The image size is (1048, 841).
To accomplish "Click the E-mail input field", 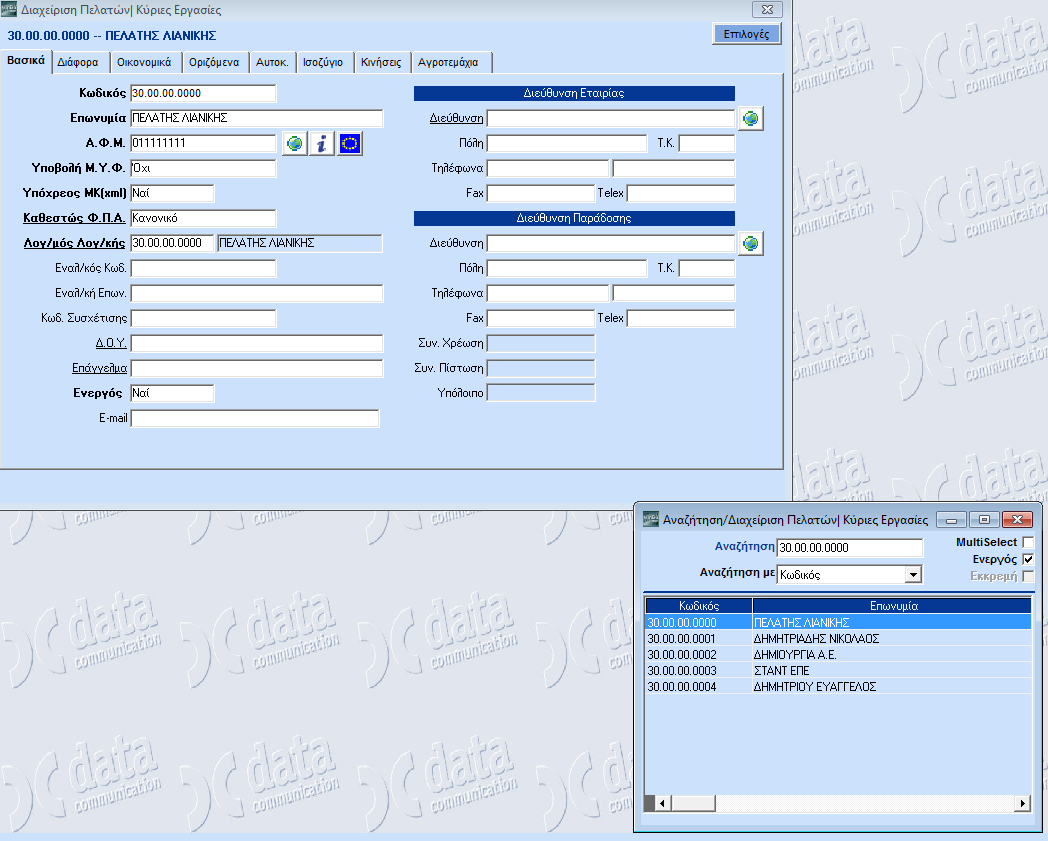I will click(255, 418).
